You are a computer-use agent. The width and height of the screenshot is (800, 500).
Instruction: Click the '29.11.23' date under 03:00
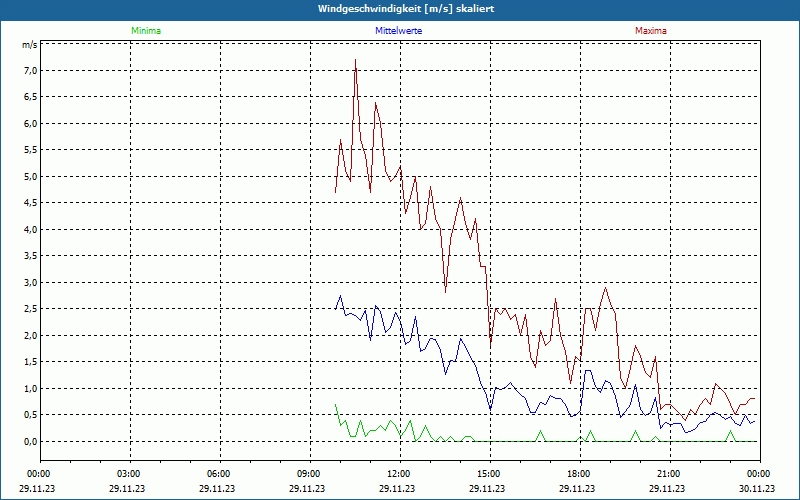pyautogui.click(x=127, y=489)
